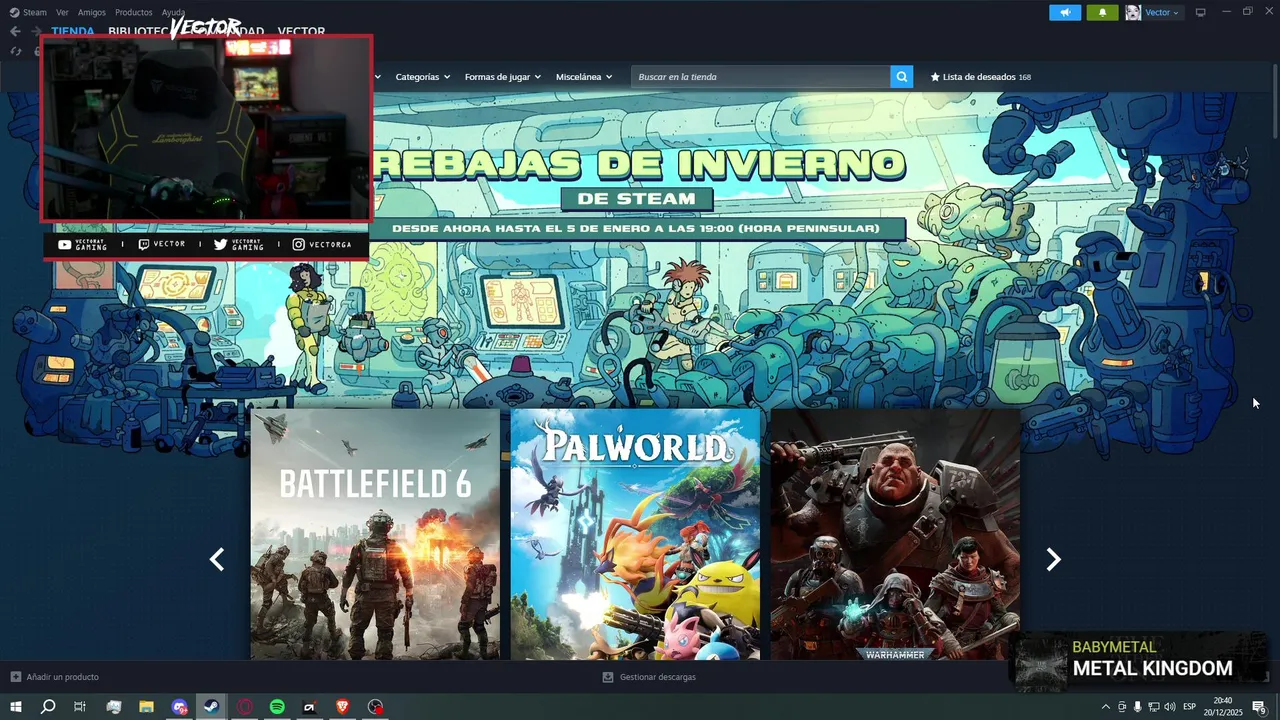Go back with the navigation arrow

15,31
